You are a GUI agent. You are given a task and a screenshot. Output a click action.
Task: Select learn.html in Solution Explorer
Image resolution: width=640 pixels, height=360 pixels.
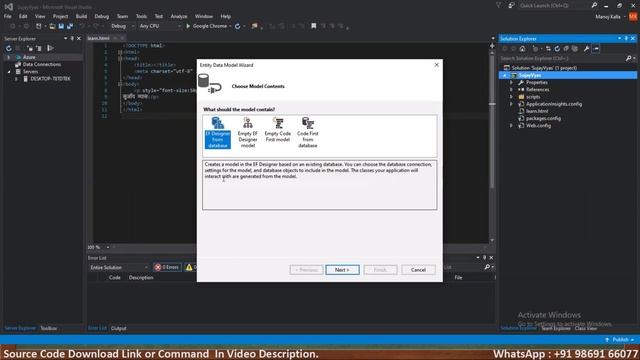tap(537, 111)
